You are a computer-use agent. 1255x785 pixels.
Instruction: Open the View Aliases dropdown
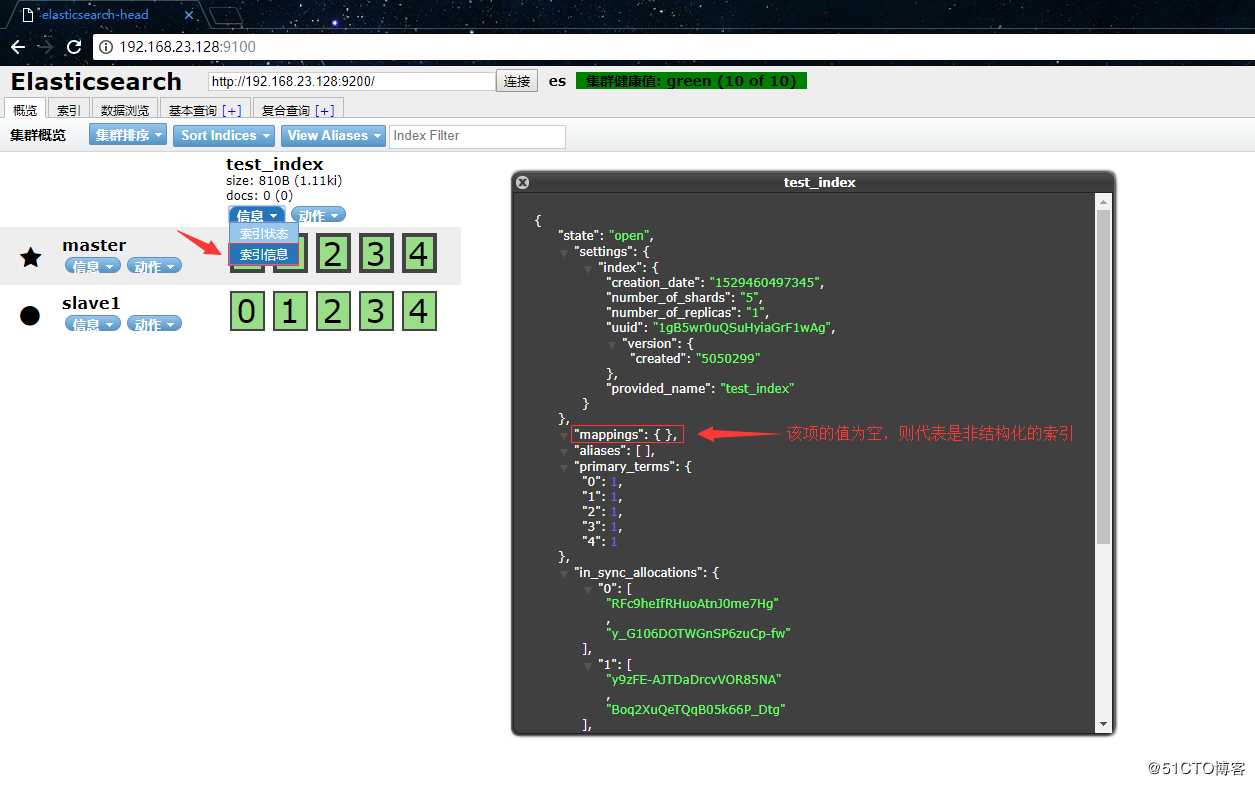(x=334, y=135)
